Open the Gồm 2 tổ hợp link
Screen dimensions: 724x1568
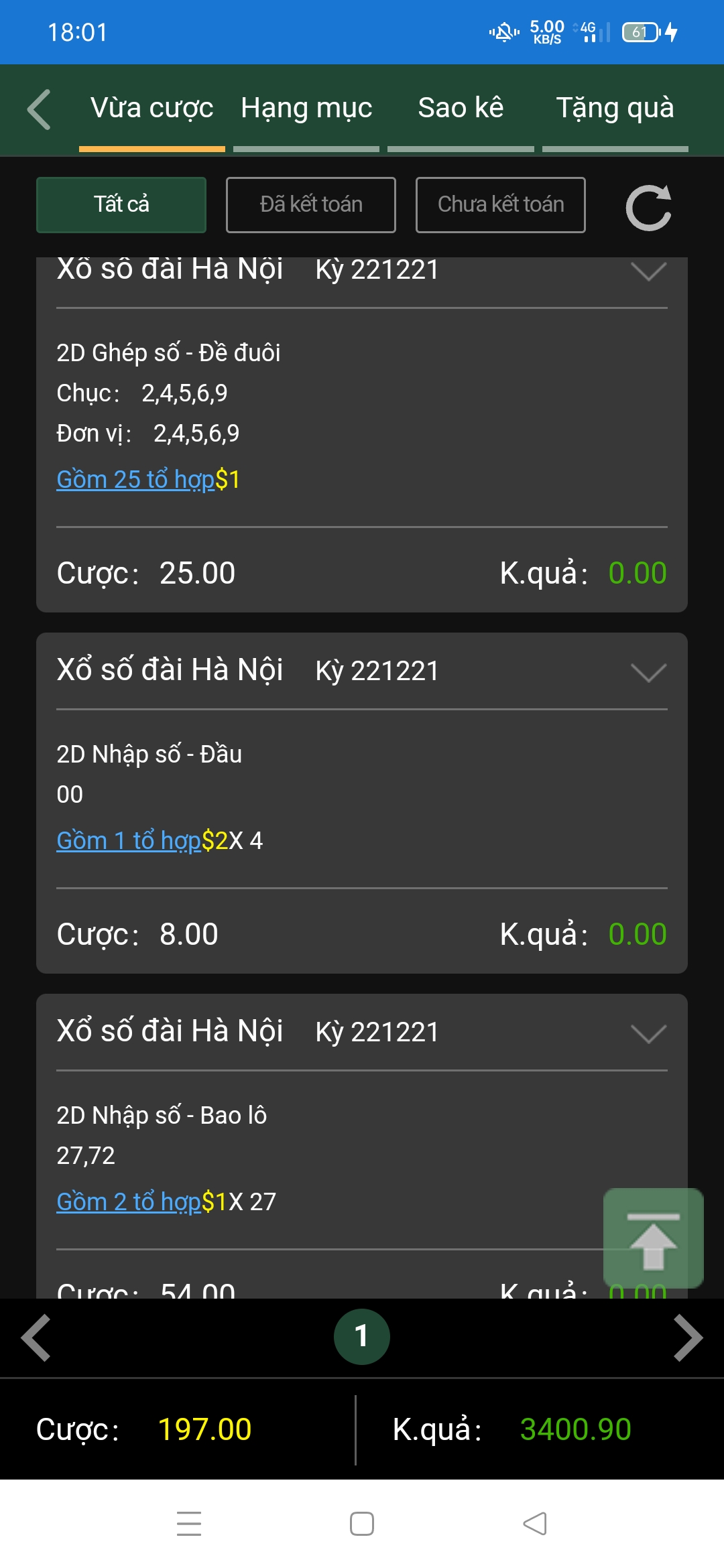point(129,1202)
